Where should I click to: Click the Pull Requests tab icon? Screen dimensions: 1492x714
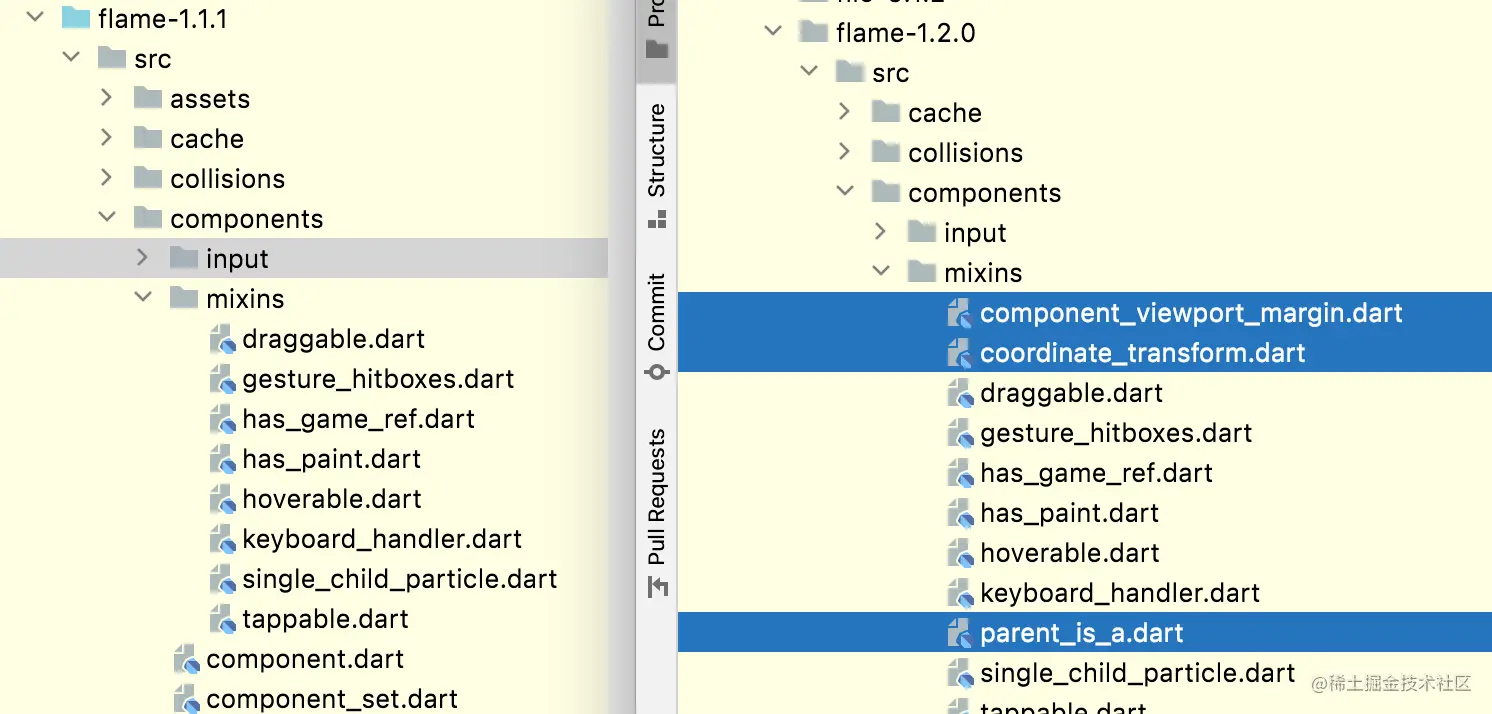pyautogui.click(x=657, y=587)
